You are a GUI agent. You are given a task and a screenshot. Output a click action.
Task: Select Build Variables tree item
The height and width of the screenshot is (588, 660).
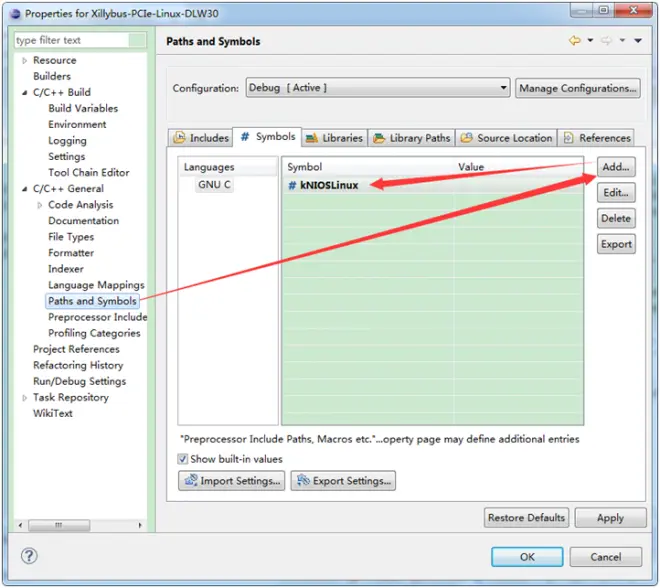point(83,109)
